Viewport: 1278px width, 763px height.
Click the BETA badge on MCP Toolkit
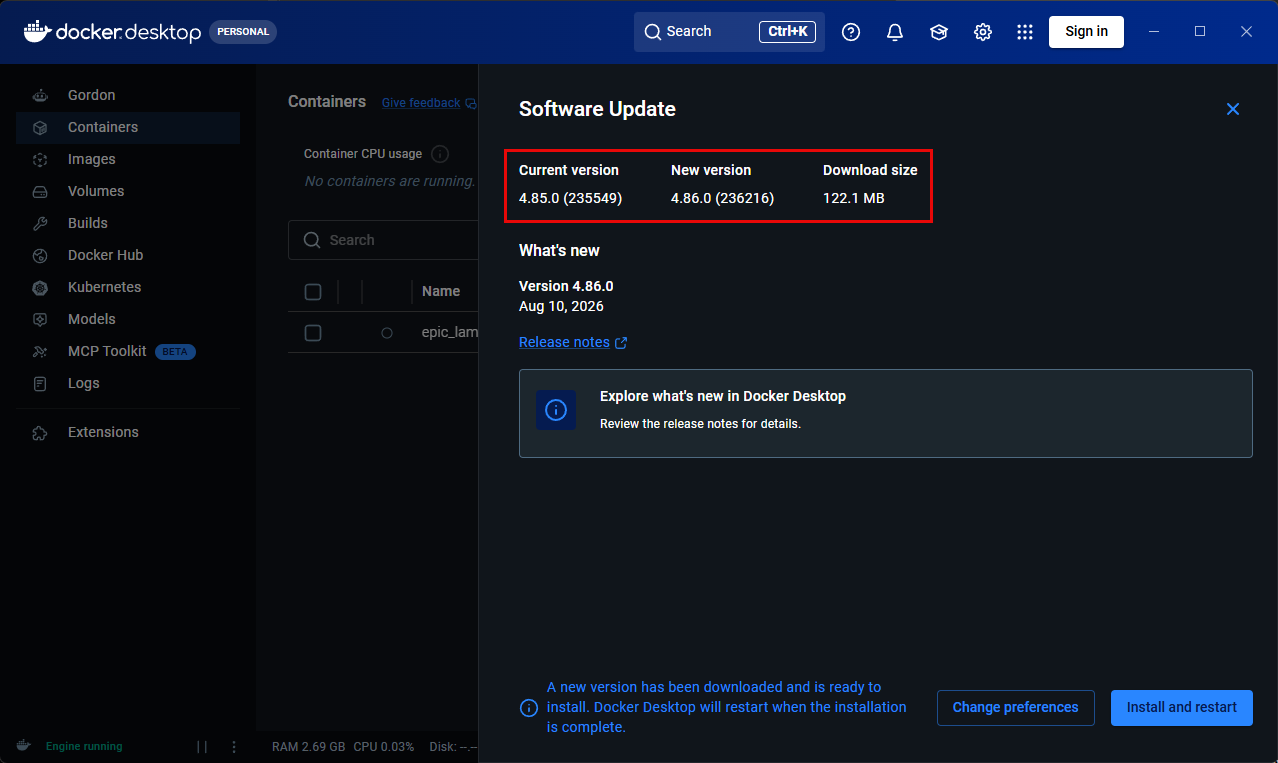175,352
